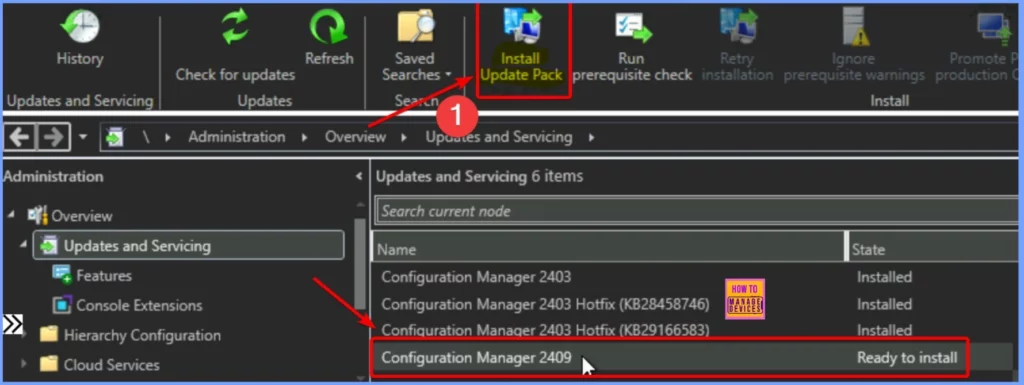Open the arrow after Updates and Servicing breadcrumb
This screenshot has height=385, width=1024.
click(x=592, y=138)
